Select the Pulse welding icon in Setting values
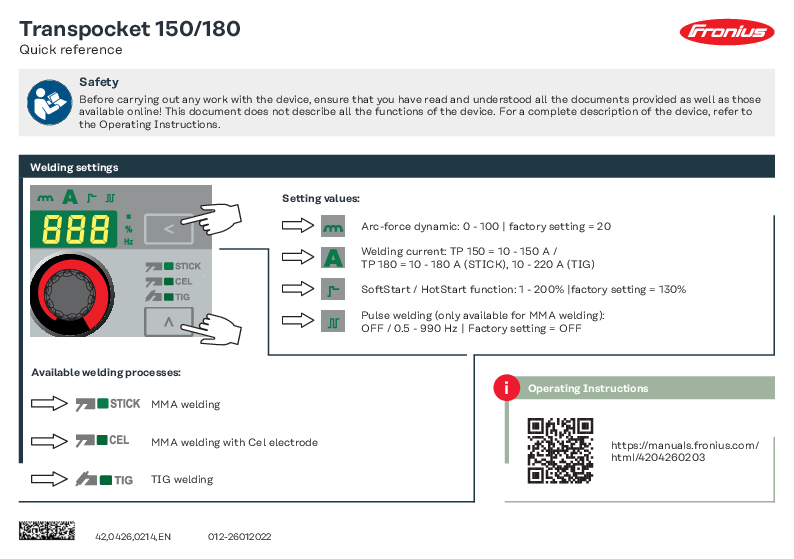This screenshot has width=794, height=559. tap(333, 321)
